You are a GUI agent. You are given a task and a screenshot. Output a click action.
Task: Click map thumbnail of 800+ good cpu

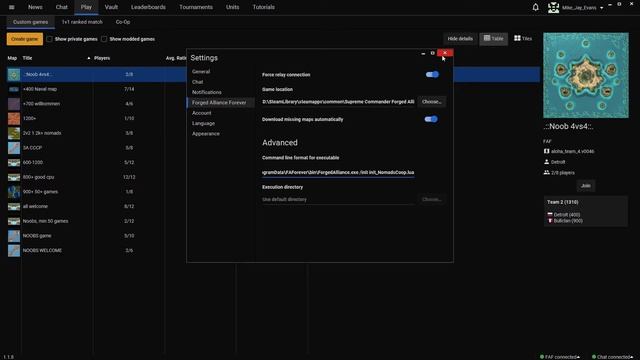(x=14, y=177)
